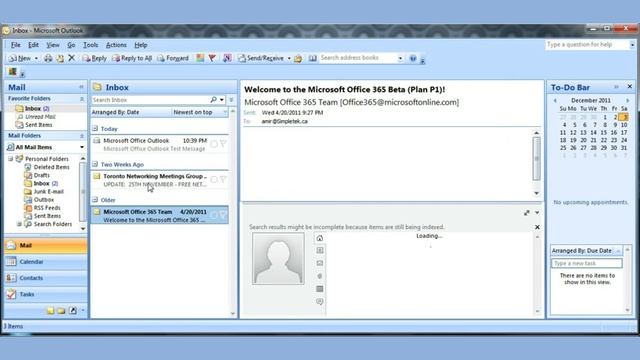
Task: Click the Move to Folder icon in toolbar
Action: (x=60, y=58)
